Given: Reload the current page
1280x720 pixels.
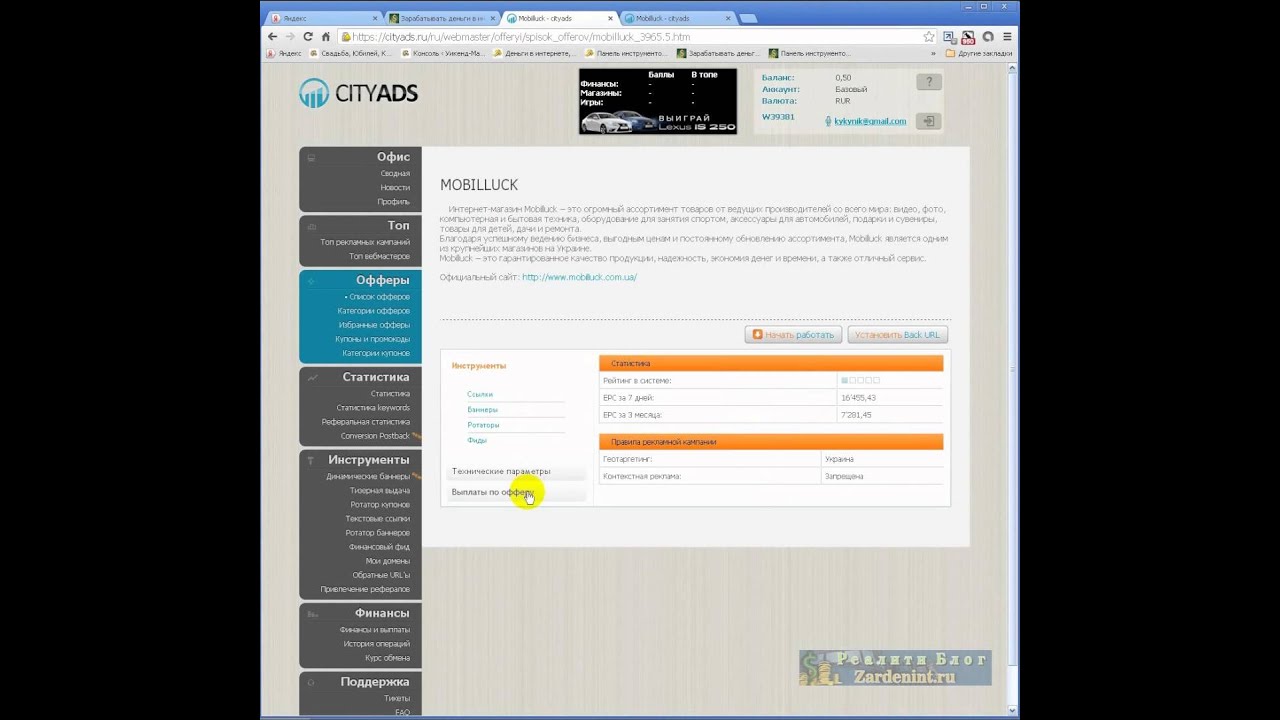Looking at the screenshot, I should click(x=308, y=36).
